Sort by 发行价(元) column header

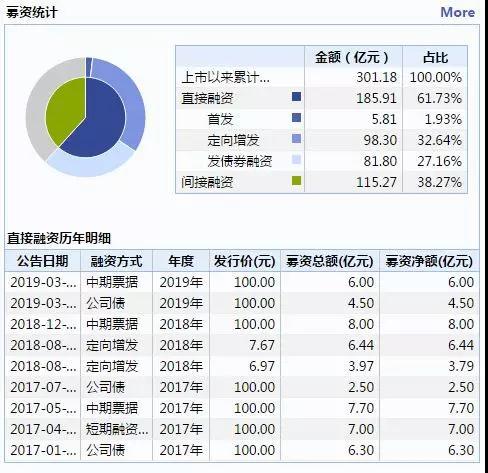(245, 261)
